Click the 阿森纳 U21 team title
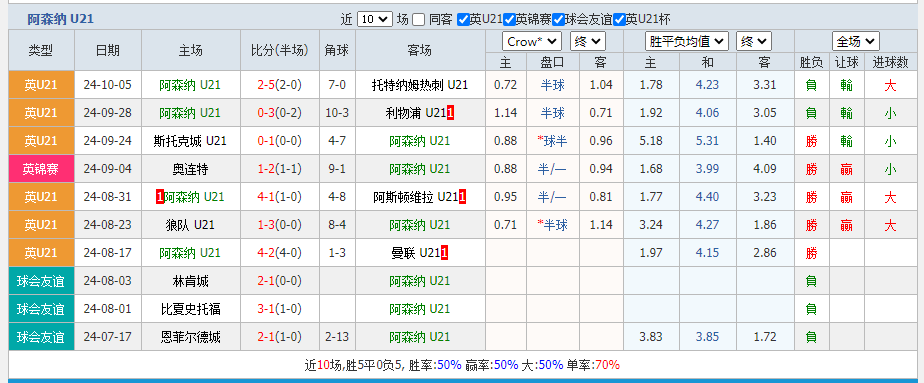924x383 pixels. pos(60,19)
